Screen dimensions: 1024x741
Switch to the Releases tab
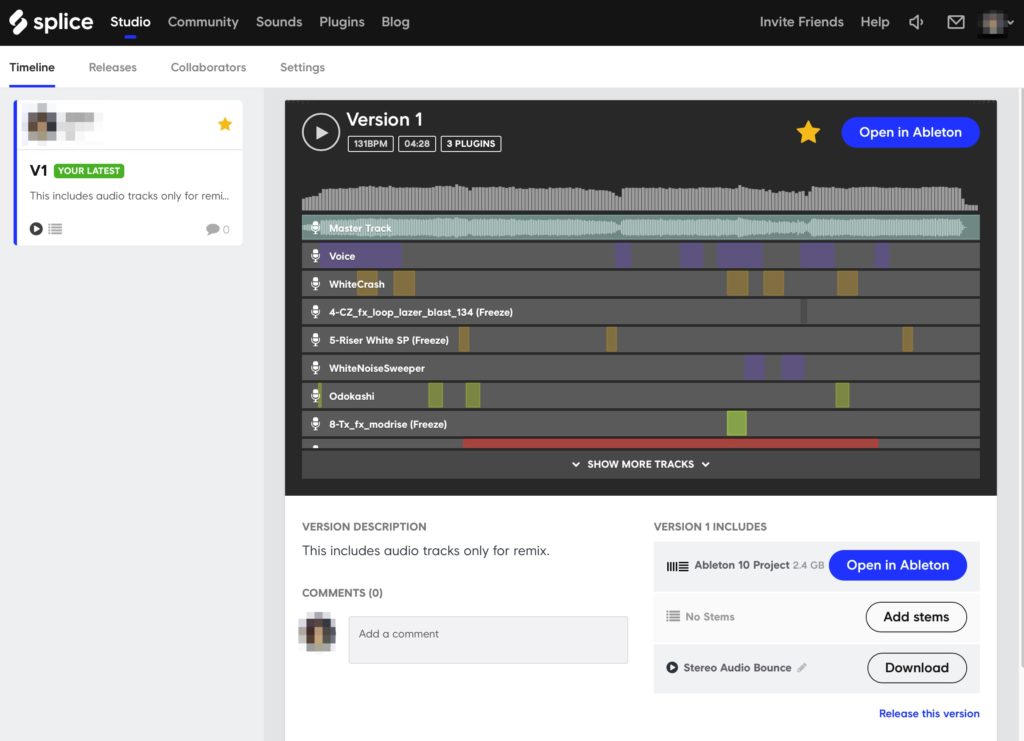(112, 67)
